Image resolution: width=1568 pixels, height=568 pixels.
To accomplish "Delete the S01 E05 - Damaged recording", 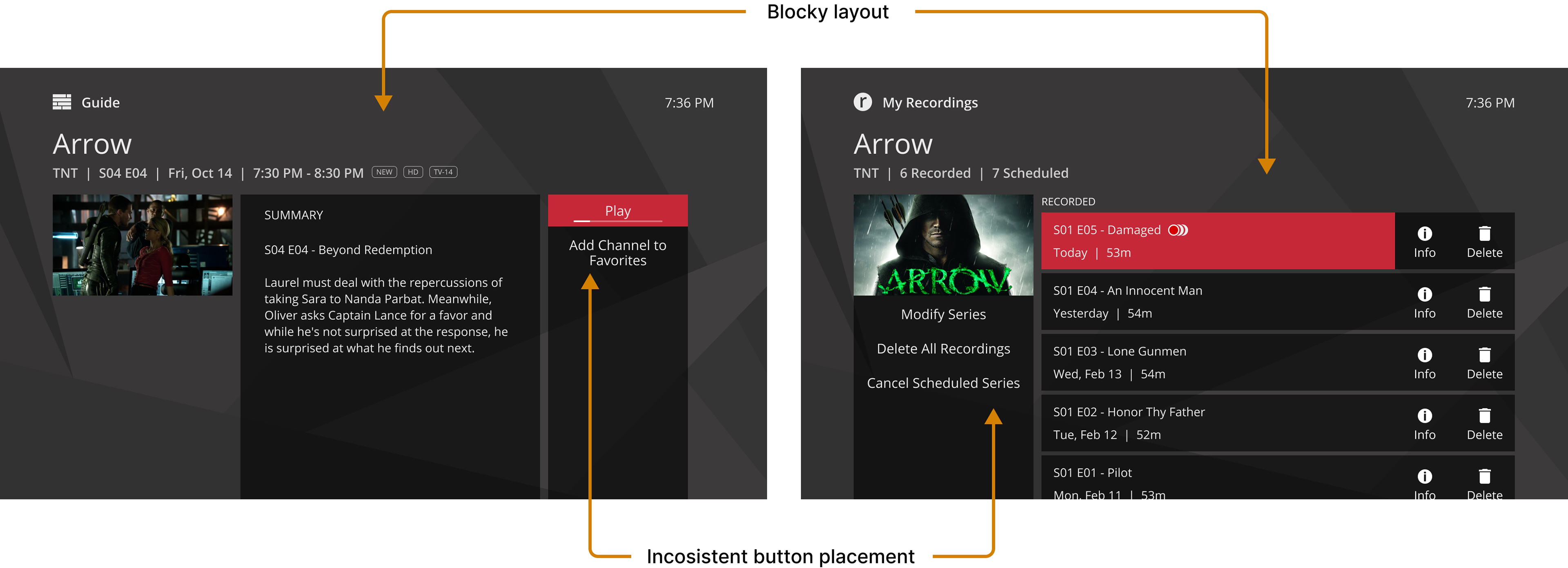I will click(1484, 241).
